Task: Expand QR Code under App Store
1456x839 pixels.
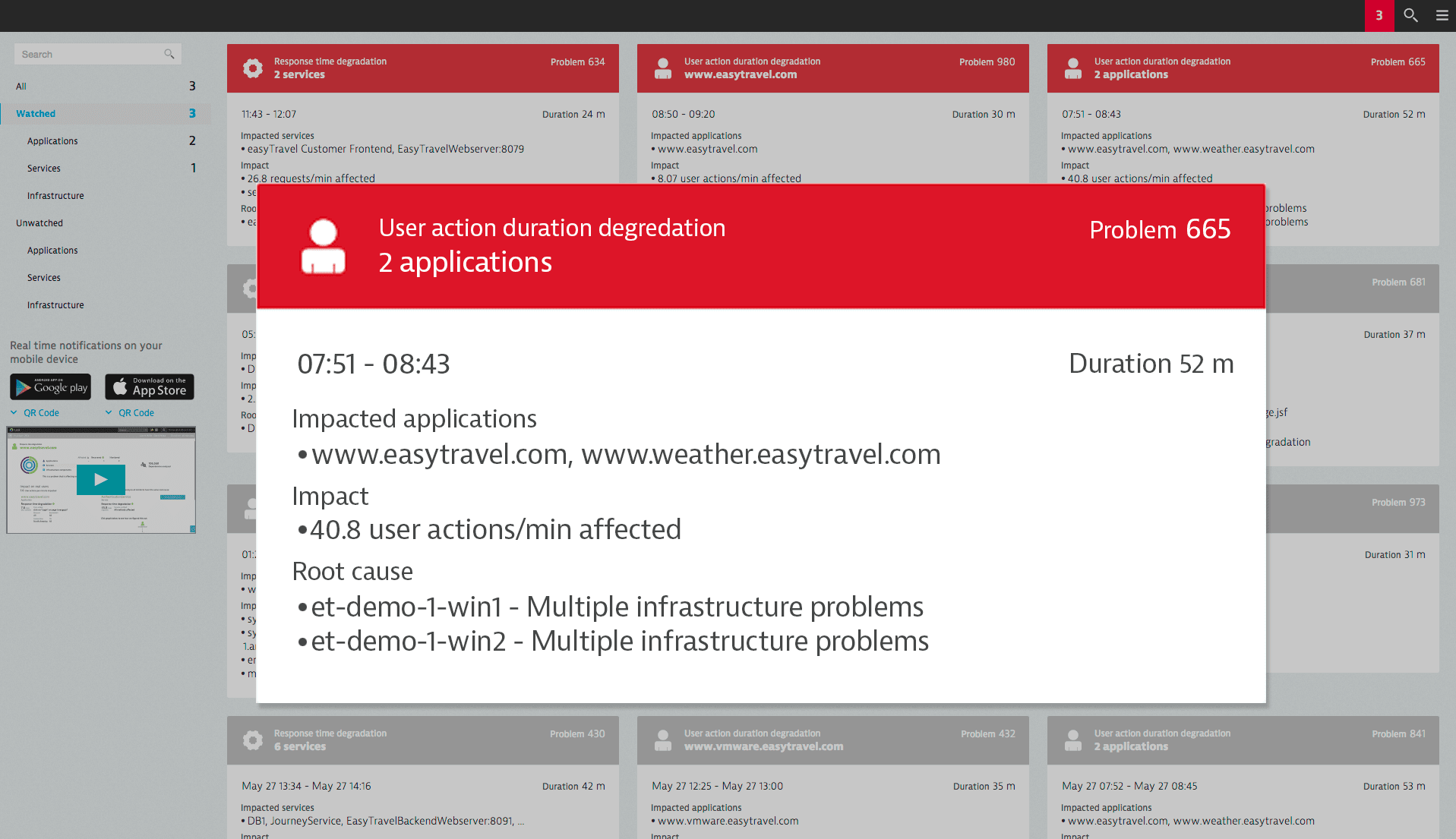Action: [130, 412]
